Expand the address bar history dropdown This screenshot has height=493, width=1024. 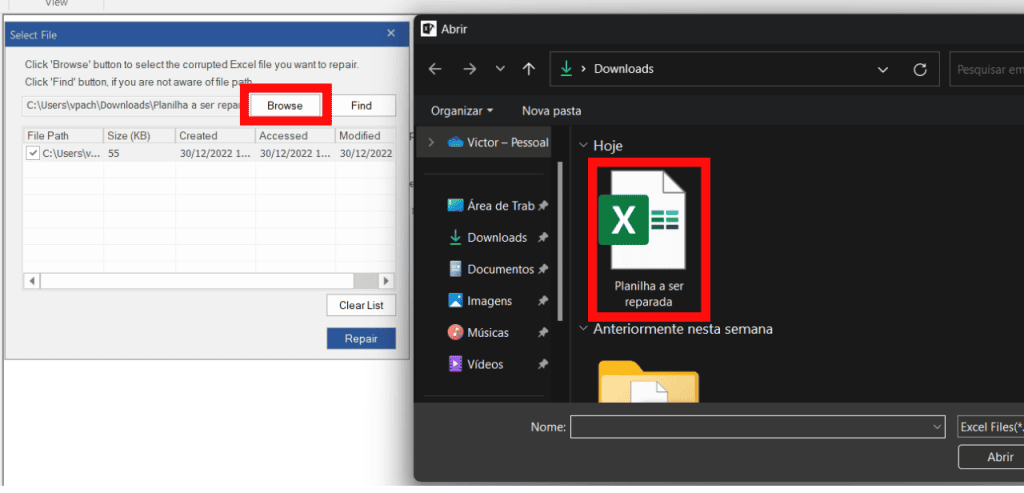[x=883, y=69]
